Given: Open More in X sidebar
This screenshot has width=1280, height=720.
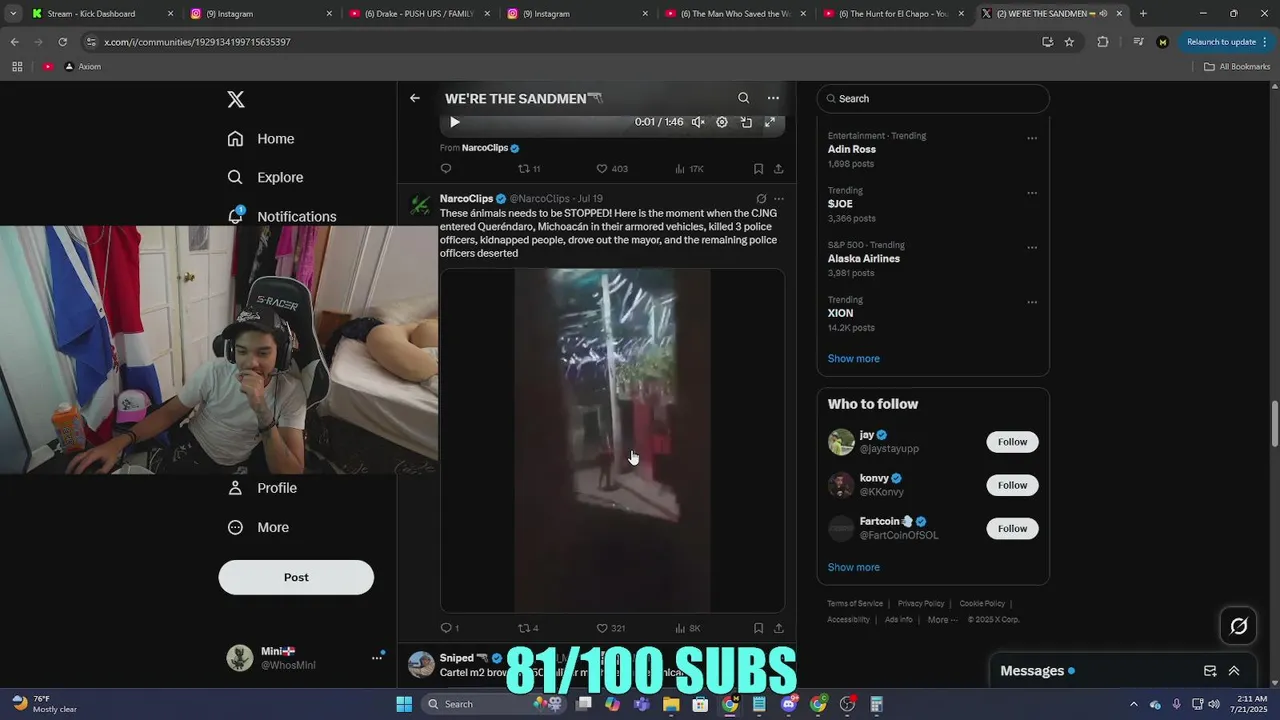Looking at the screenshot, I should [258, 527].
